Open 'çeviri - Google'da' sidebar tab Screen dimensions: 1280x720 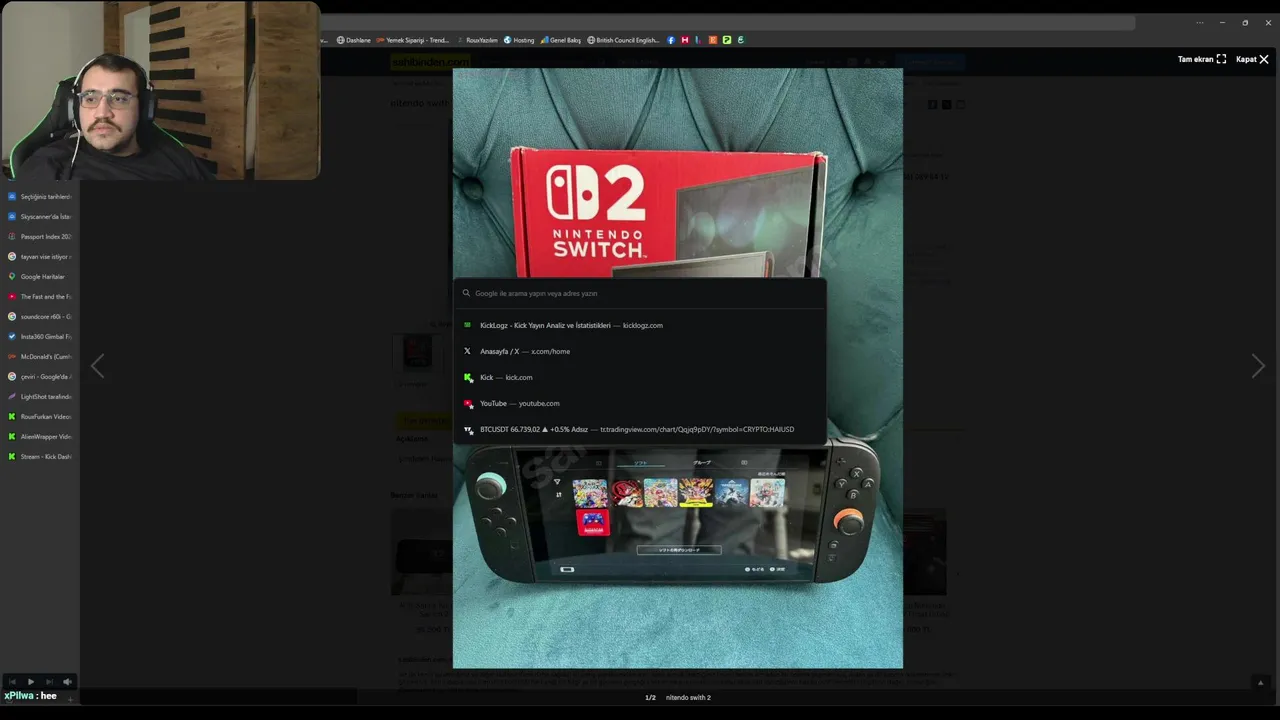pyautogui.click(x=40, y=377)
